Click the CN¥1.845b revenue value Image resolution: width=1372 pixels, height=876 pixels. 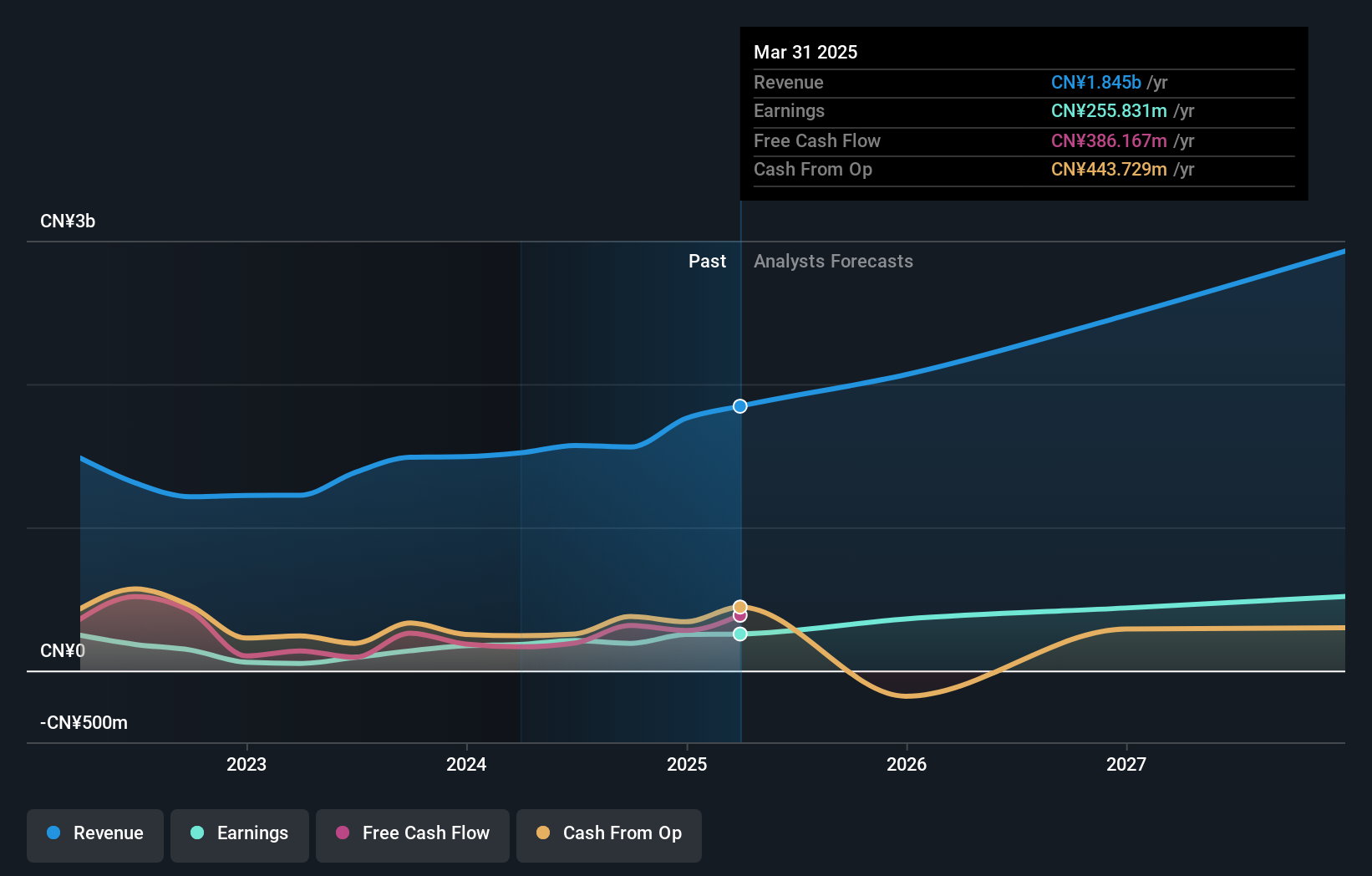click(x=1096, y=83)
